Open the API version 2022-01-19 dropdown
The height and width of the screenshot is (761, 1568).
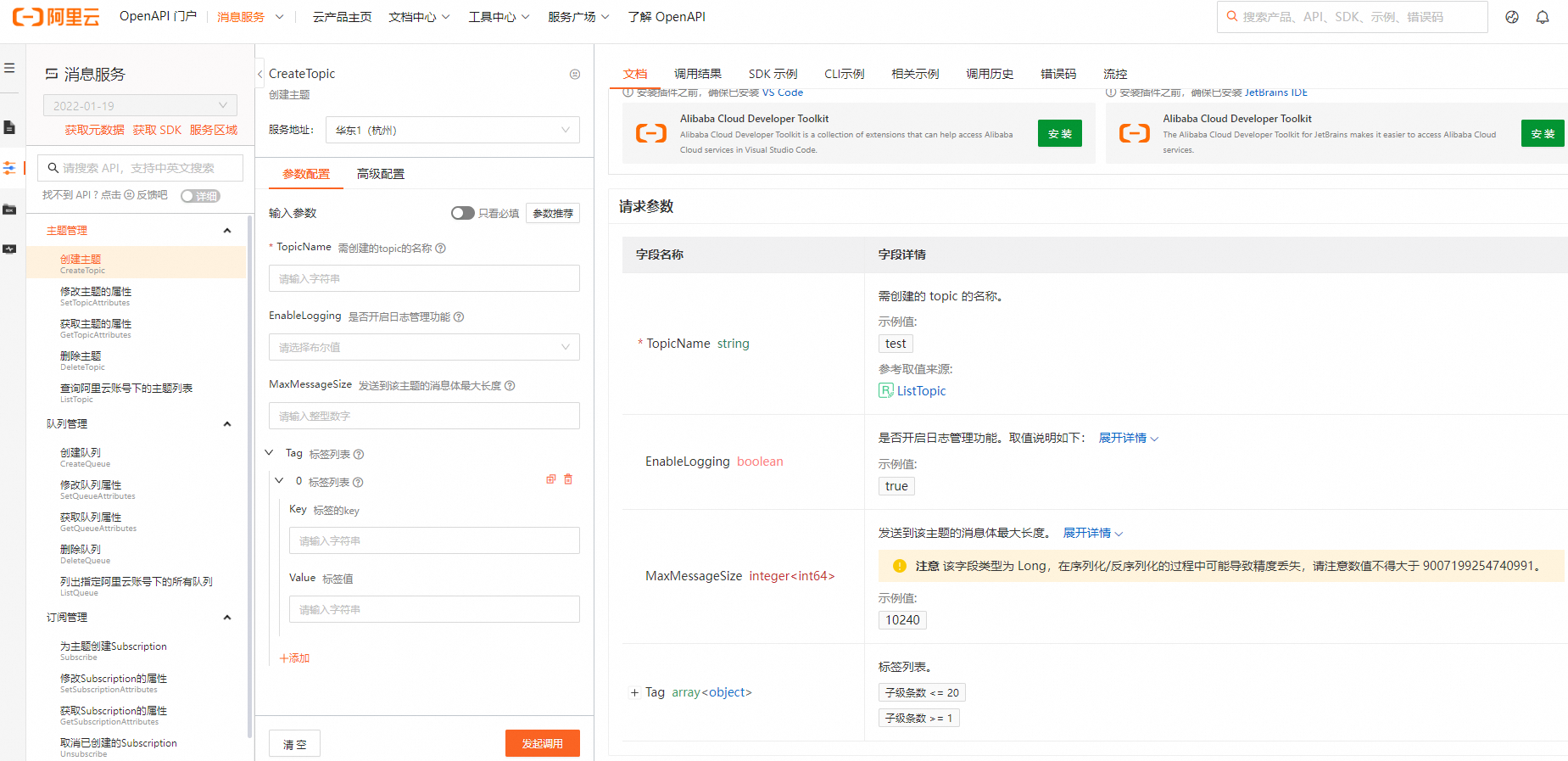[141, 105]
